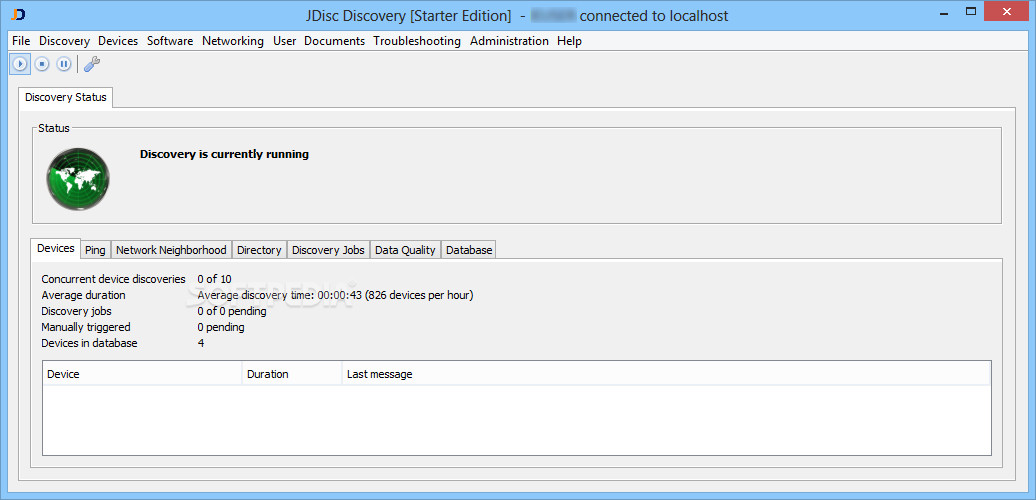This screenshot has height=500, width=1036.
Task: Sort by the Last message column header
Action: [x=666, y=374]
